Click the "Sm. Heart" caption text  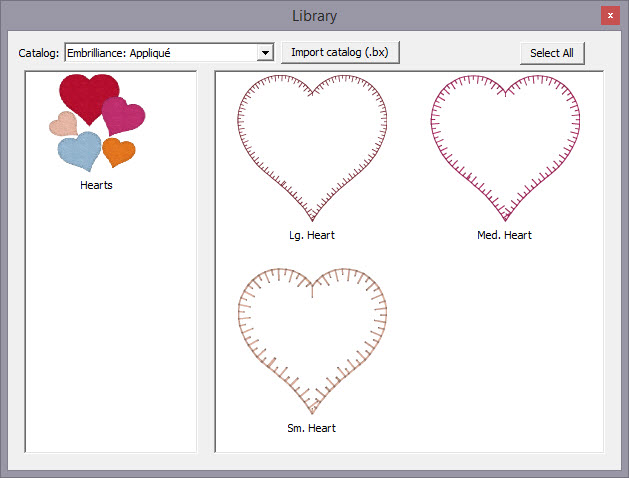pos(312,428)
